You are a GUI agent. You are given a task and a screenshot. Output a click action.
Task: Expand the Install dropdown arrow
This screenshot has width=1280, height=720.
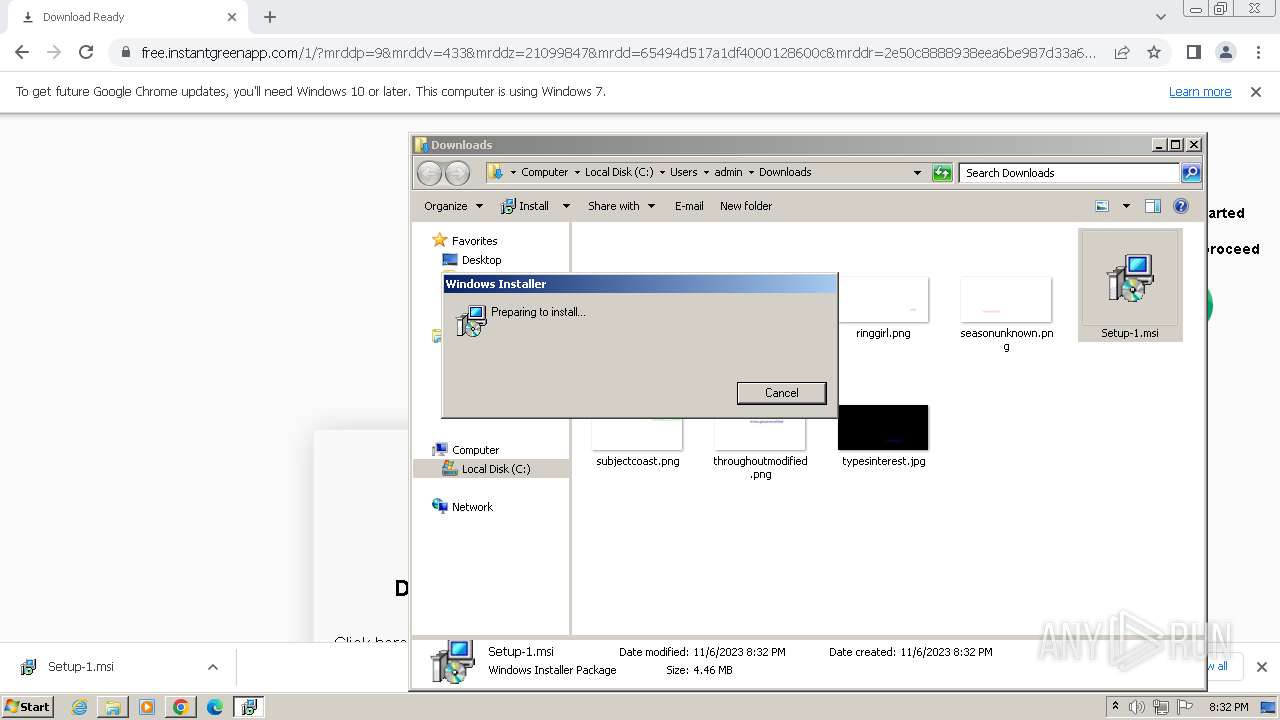tap(565, 206)
